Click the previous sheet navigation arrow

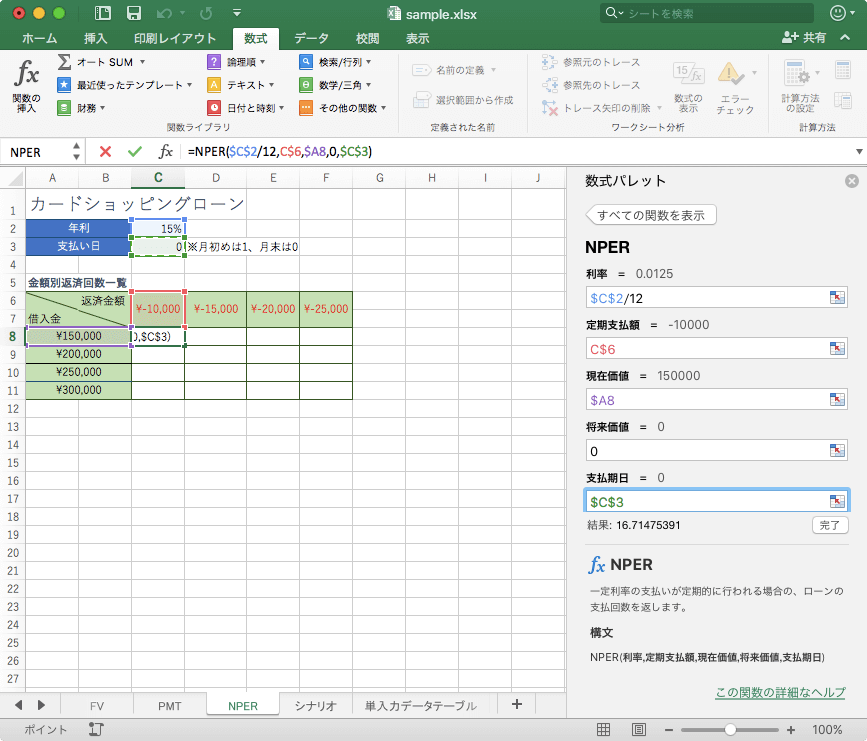[19, 705]
